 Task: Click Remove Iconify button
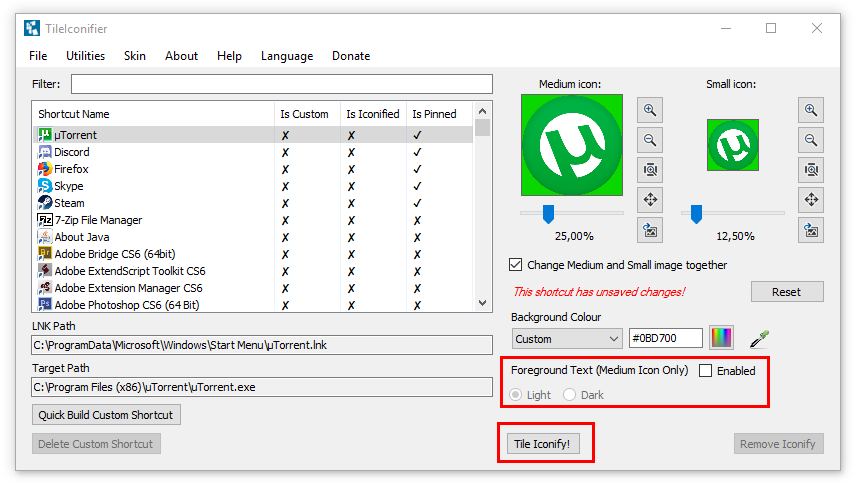778,444
